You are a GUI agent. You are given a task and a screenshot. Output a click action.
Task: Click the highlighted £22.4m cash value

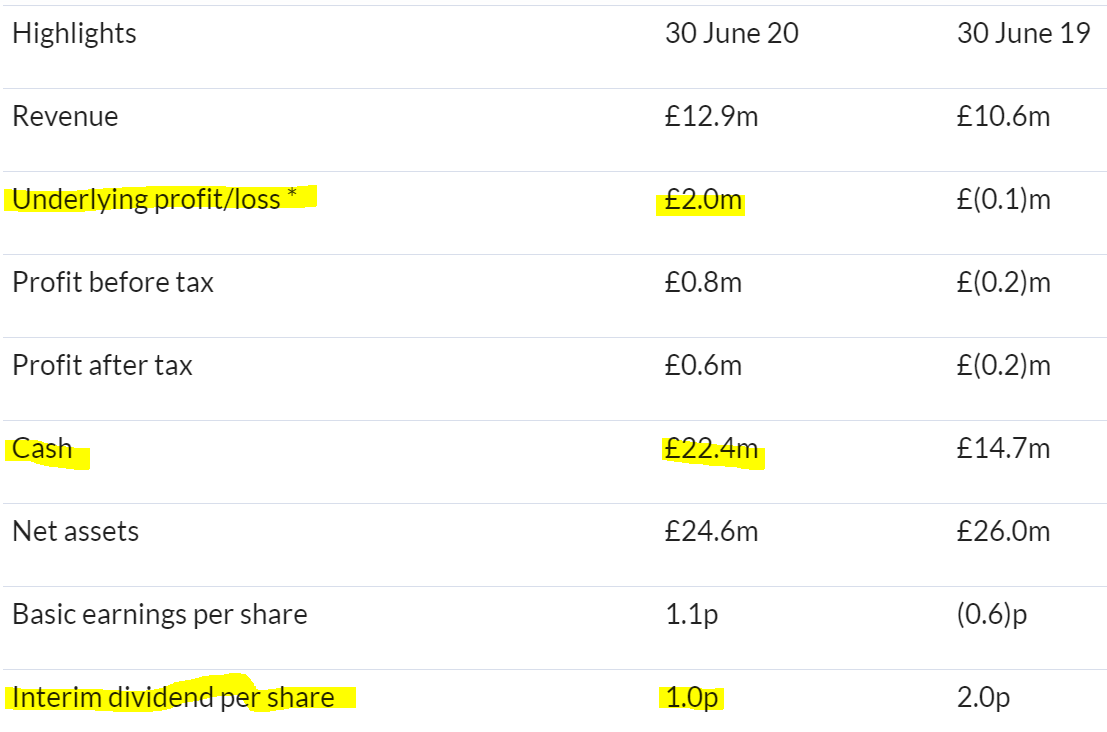point(712,449)
